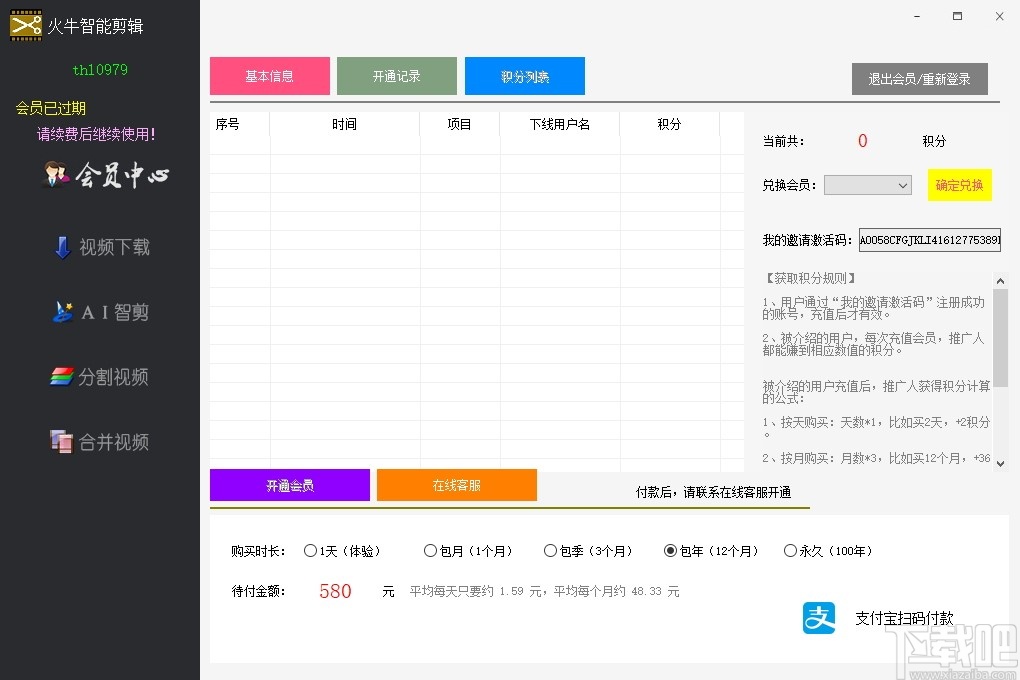
Task: Open the 兑换会员 exchange dropdown
Action: point(866,185)
